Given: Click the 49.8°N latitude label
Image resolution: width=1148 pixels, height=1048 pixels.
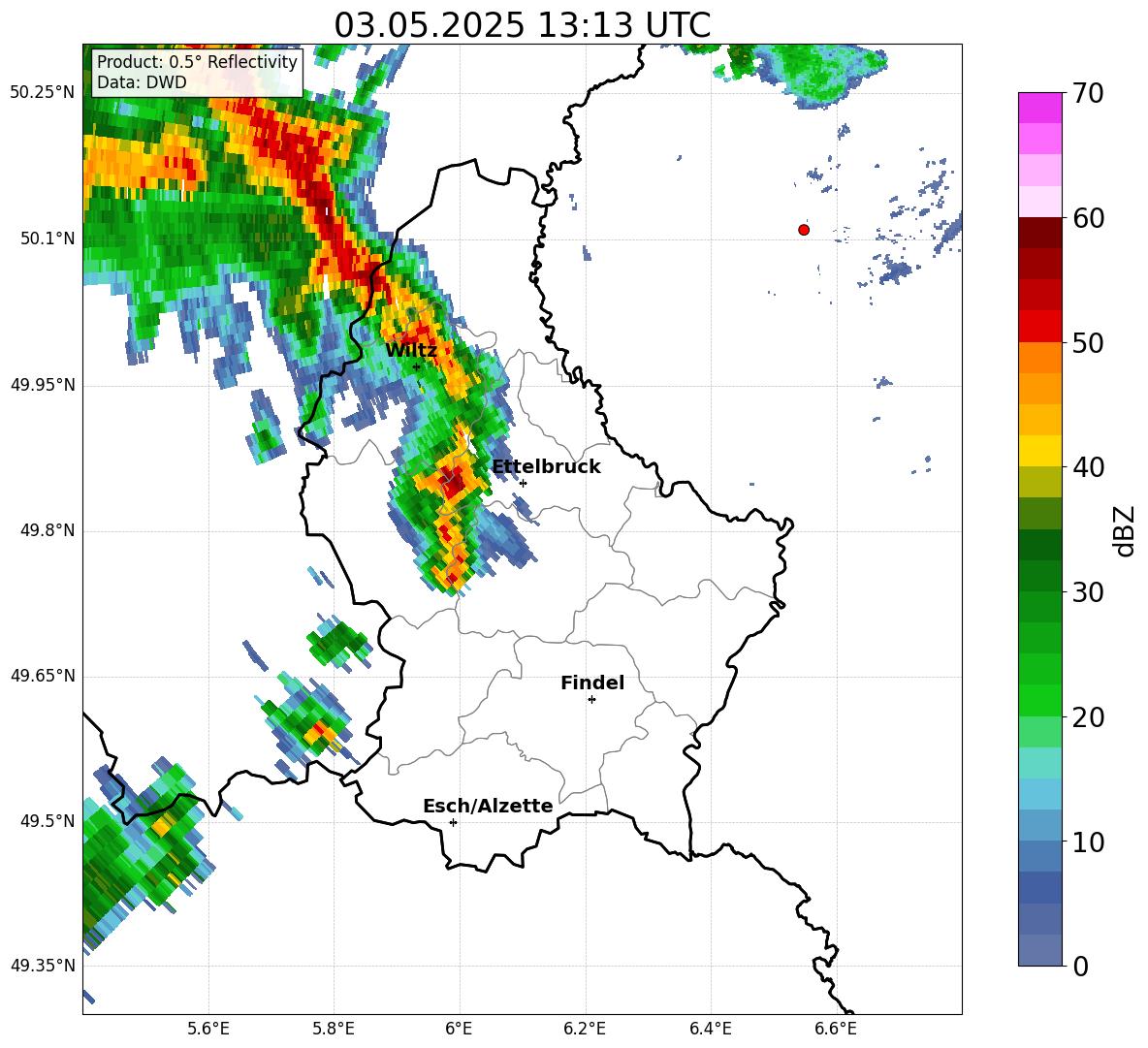Looking at the screenshot, I should (48, 530).
